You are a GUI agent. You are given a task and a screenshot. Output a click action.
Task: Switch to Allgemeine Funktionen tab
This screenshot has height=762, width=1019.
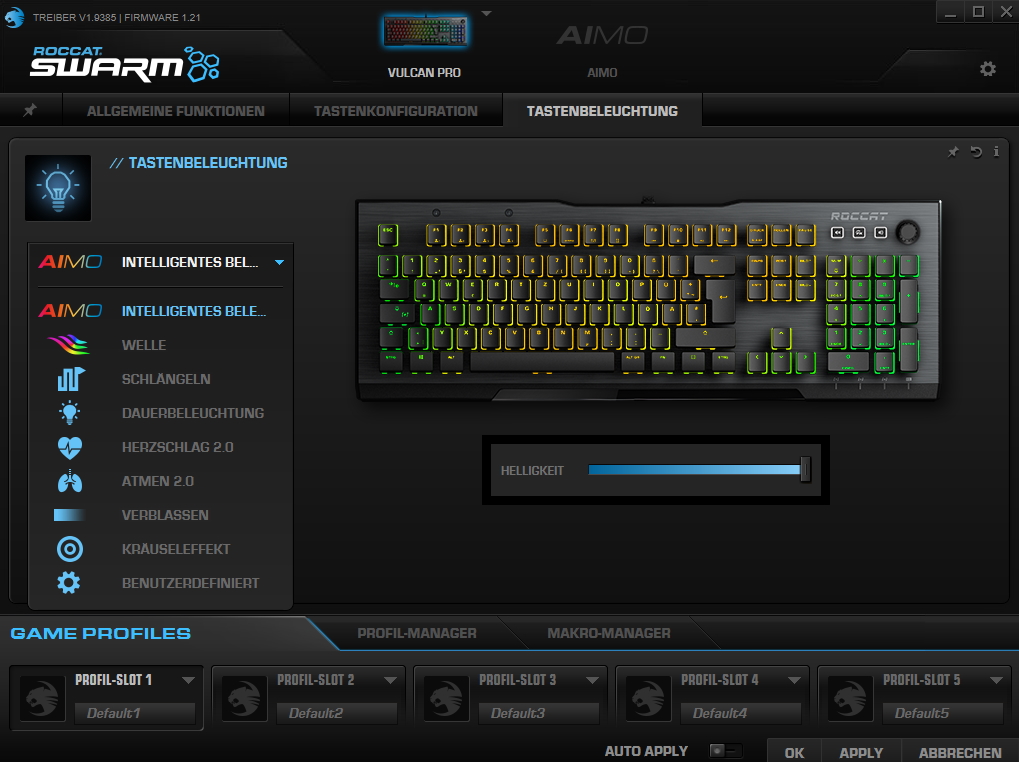point(175,111)
